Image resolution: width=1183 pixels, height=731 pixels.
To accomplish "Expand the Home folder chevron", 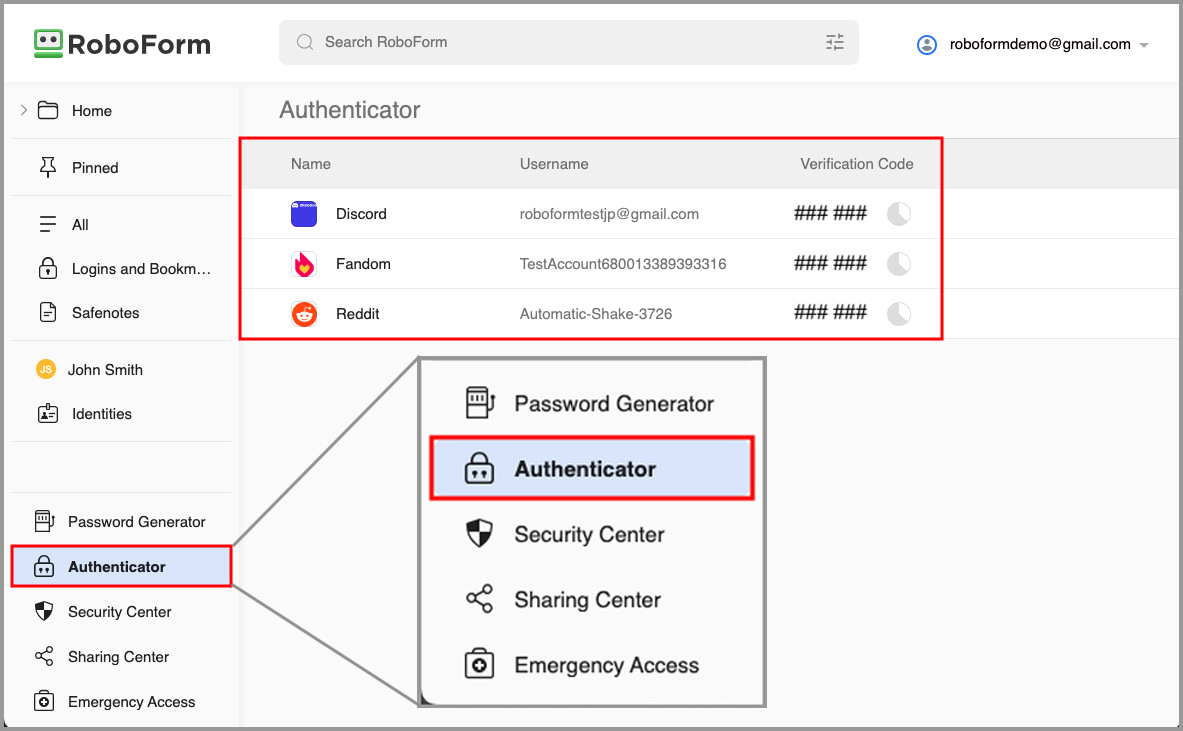I will [23, 110].
